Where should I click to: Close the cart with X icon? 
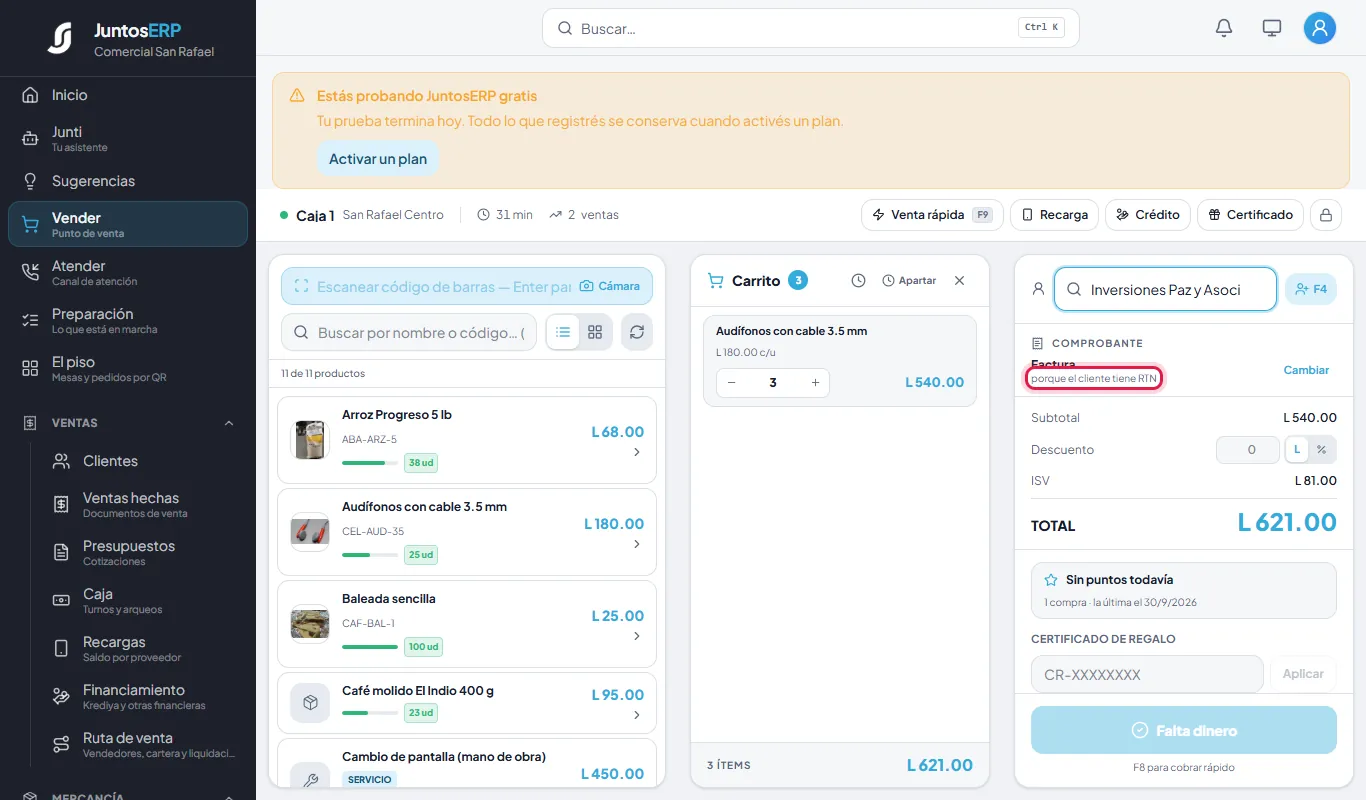[960, 281]
